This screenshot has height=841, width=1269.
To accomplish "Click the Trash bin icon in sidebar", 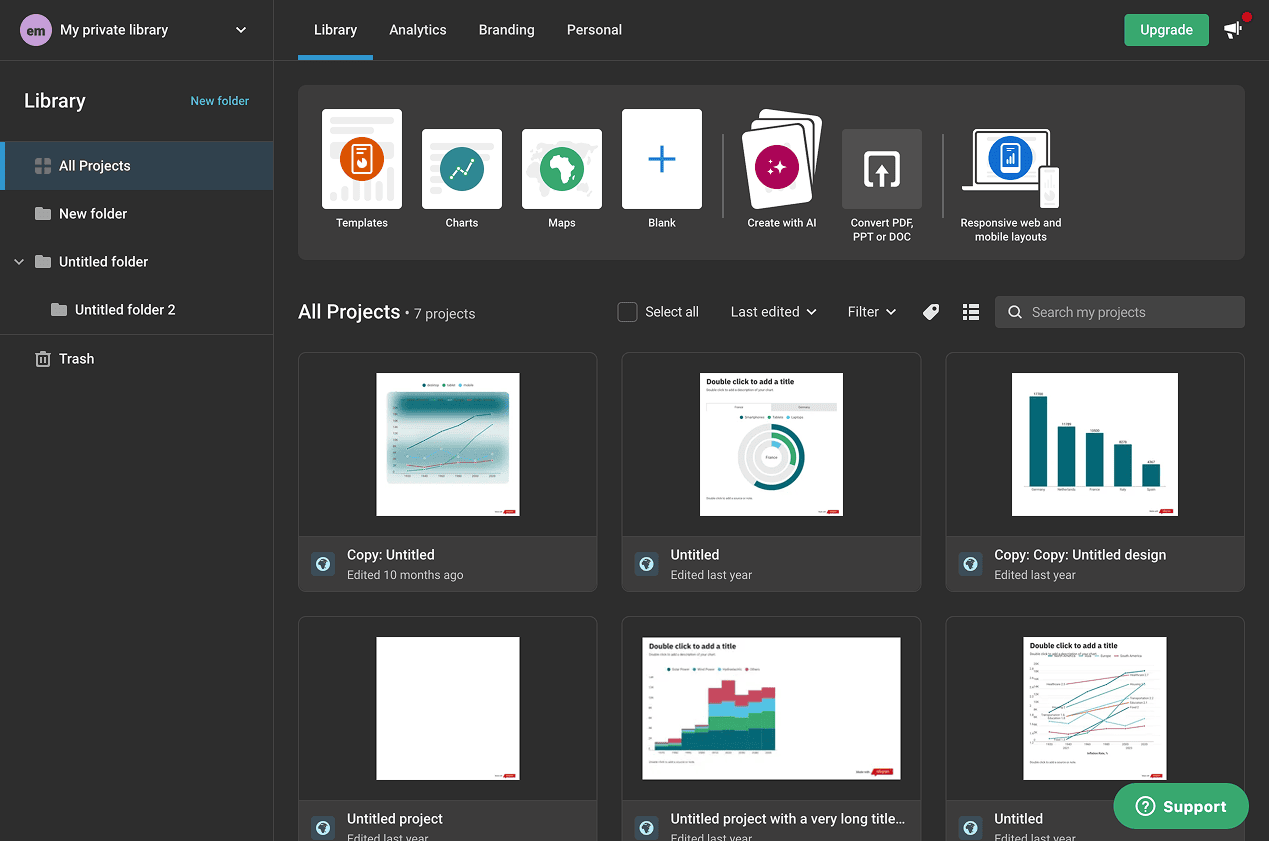I will click(43, 358).
